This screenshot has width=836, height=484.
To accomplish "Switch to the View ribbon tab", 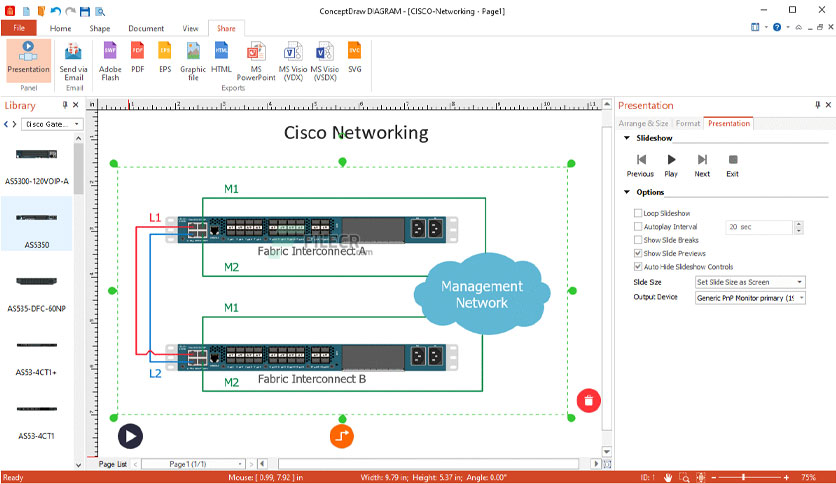I will point(190,28).
